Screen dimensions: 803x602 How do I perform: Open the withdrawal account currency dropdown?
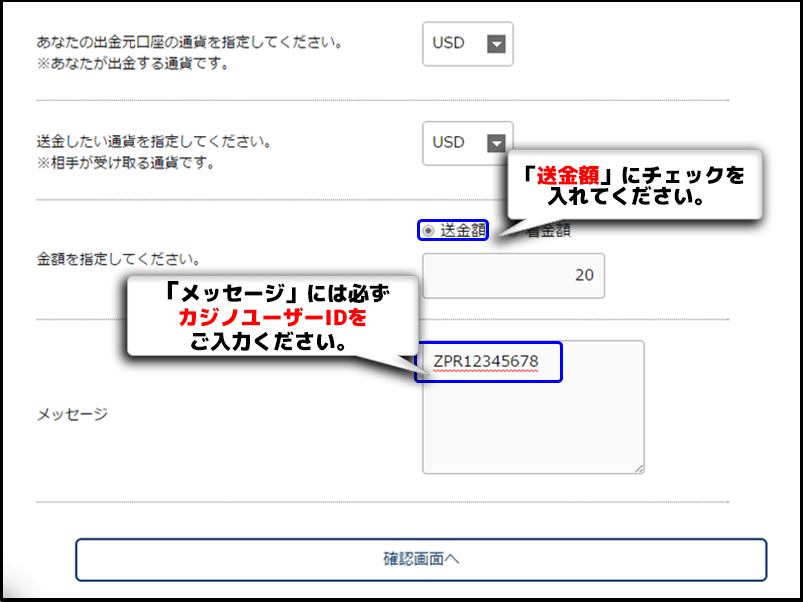468,44
